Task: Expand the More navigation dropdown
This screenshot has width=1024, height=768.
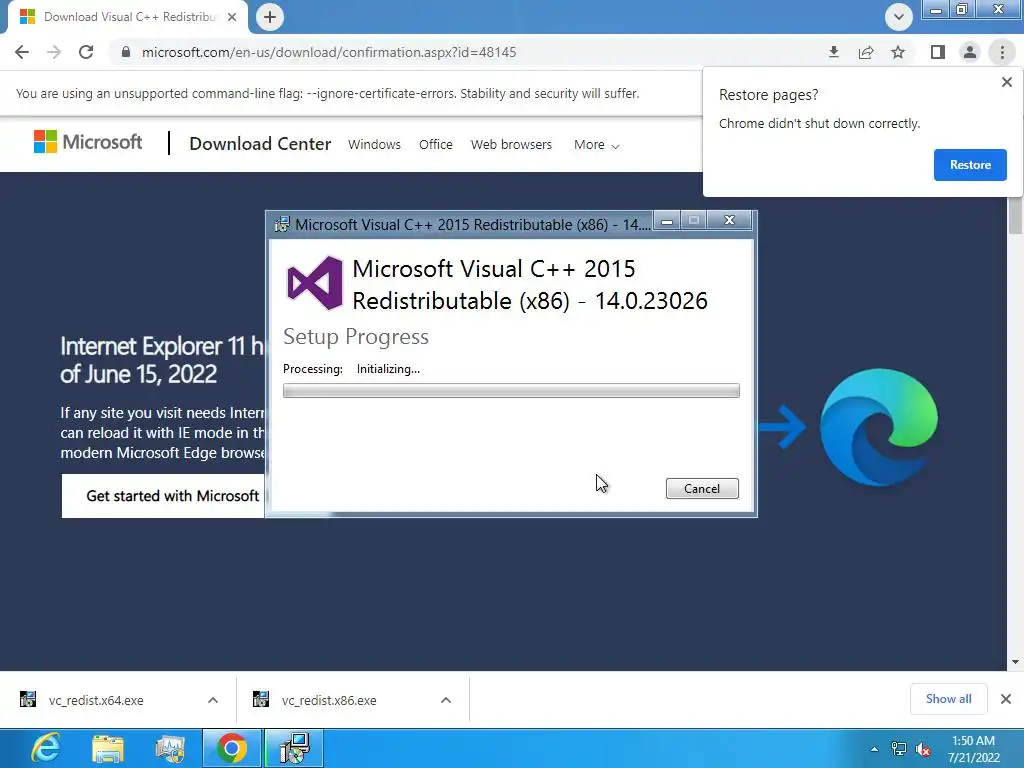Action: [x=596, y=145]
